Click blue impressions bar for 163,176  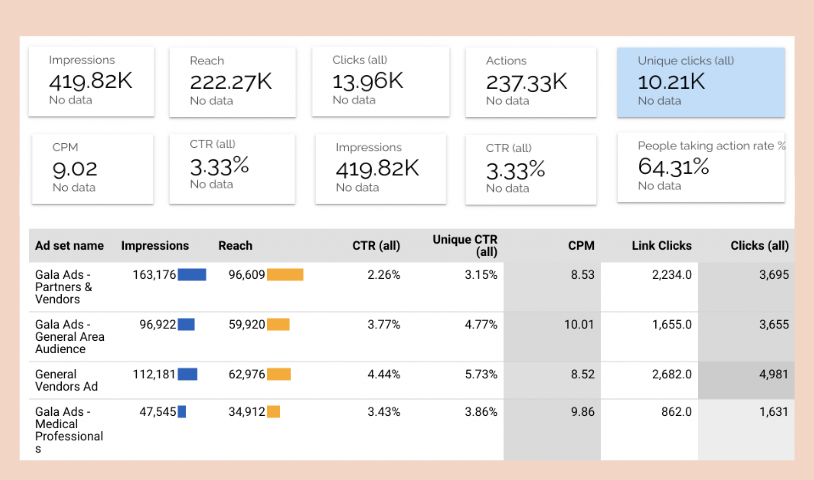tap(192, 275)
